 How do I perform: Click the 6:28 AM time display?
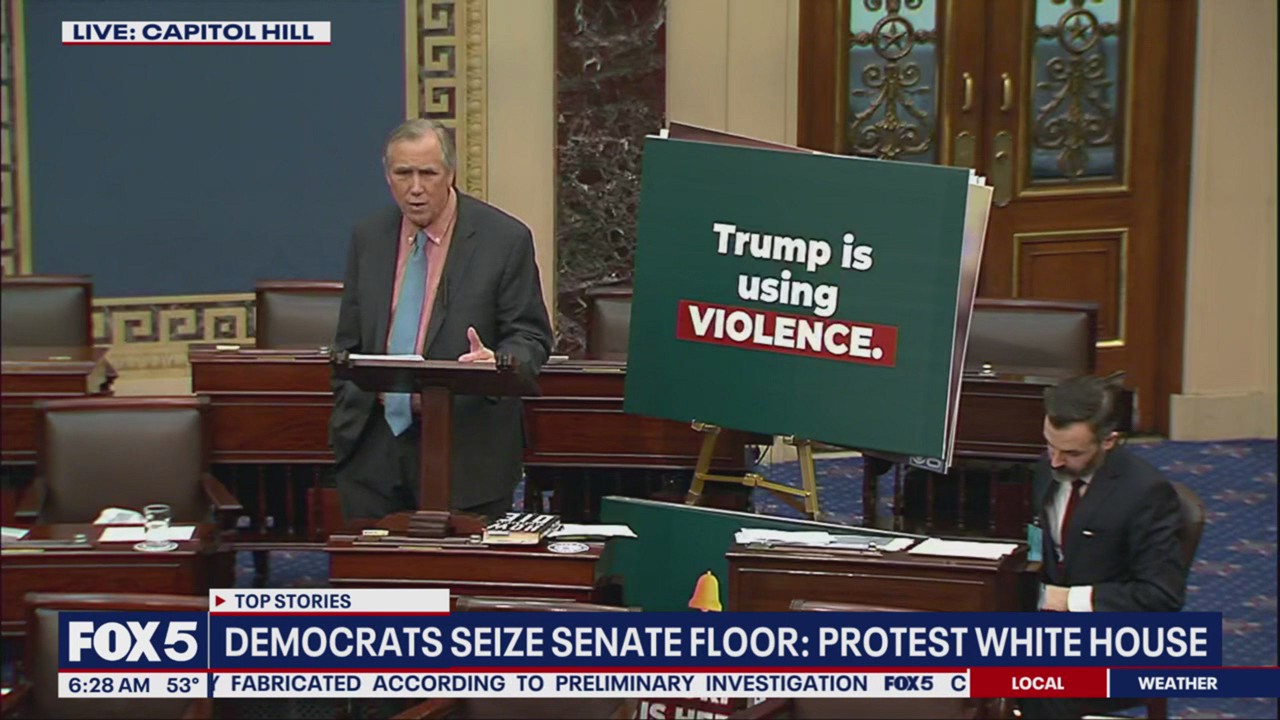[x=108, y=685]
